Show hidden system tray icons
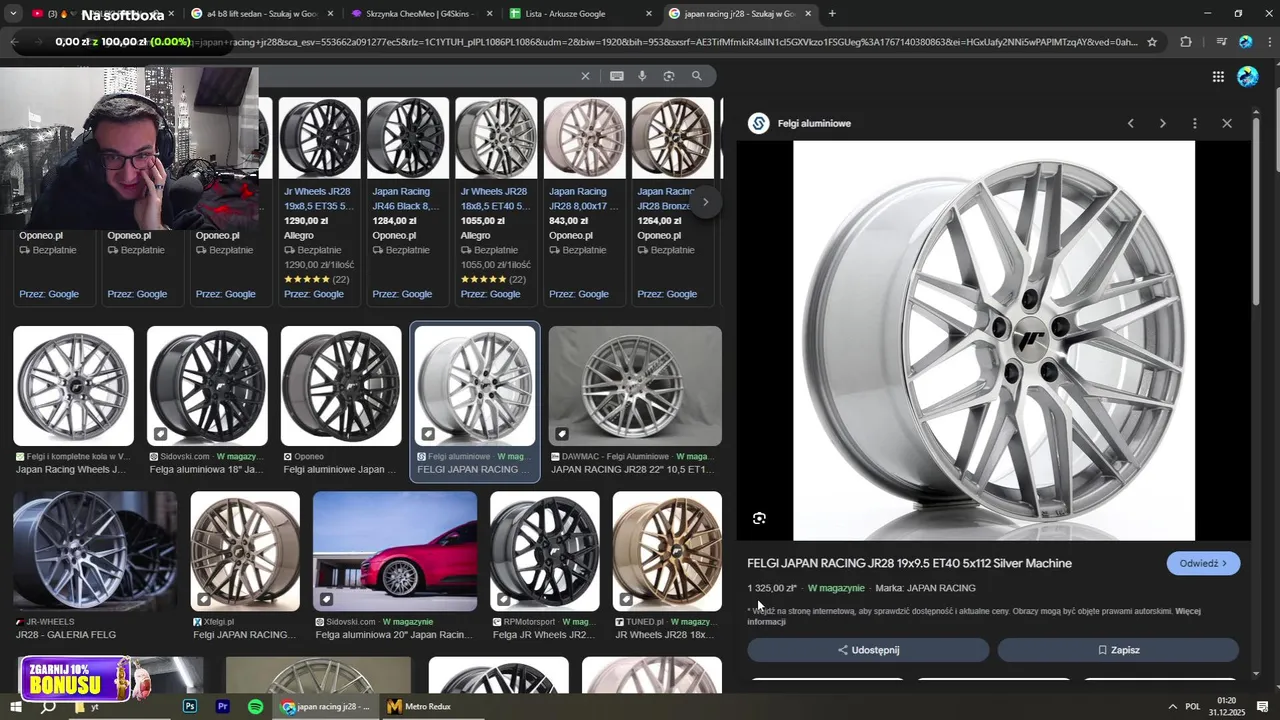This screenshot has width=1280, height=720. [x=1172, y=706]
